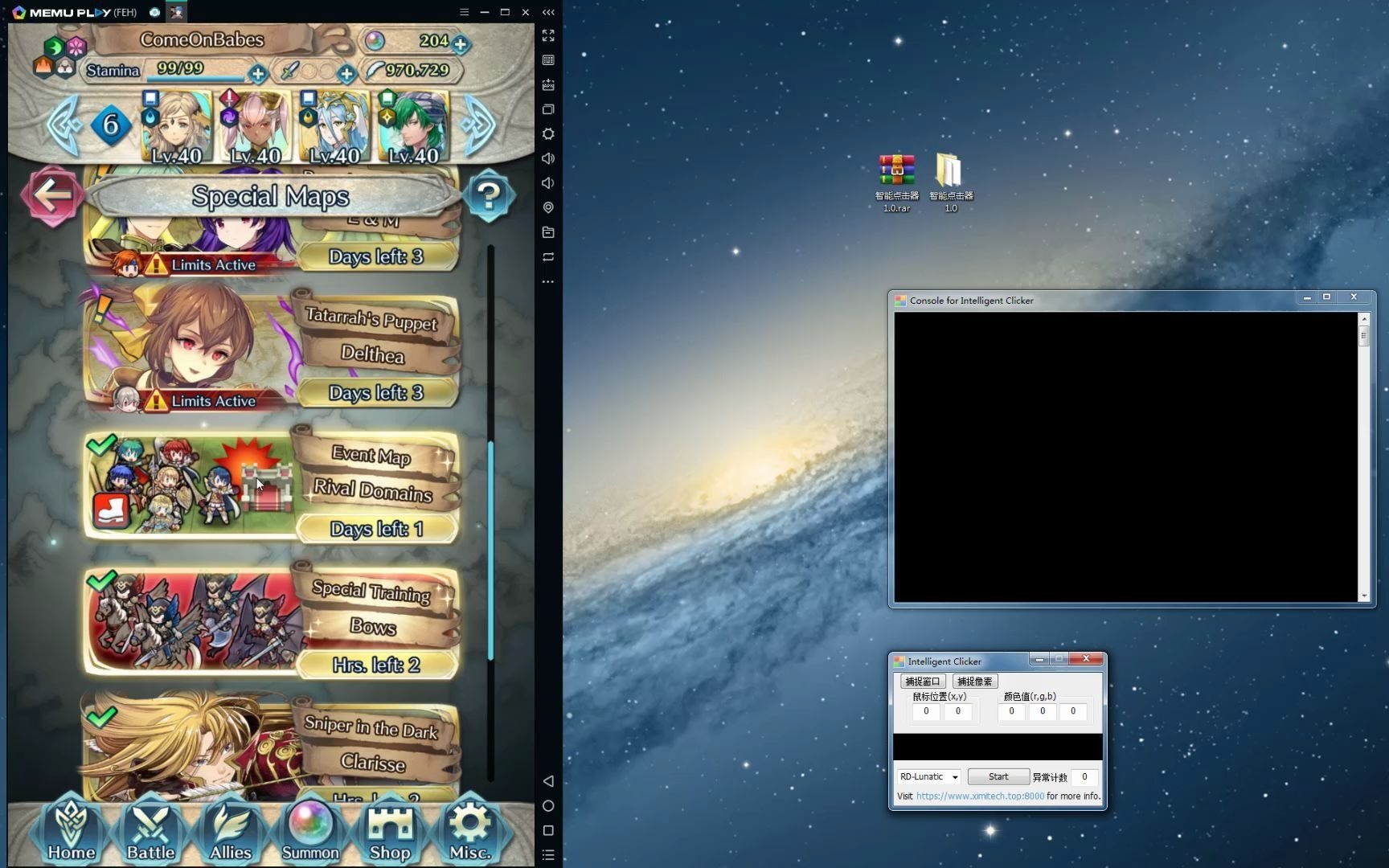
Task: Open MEmu multi-window icon
Action: click(548, 109)
